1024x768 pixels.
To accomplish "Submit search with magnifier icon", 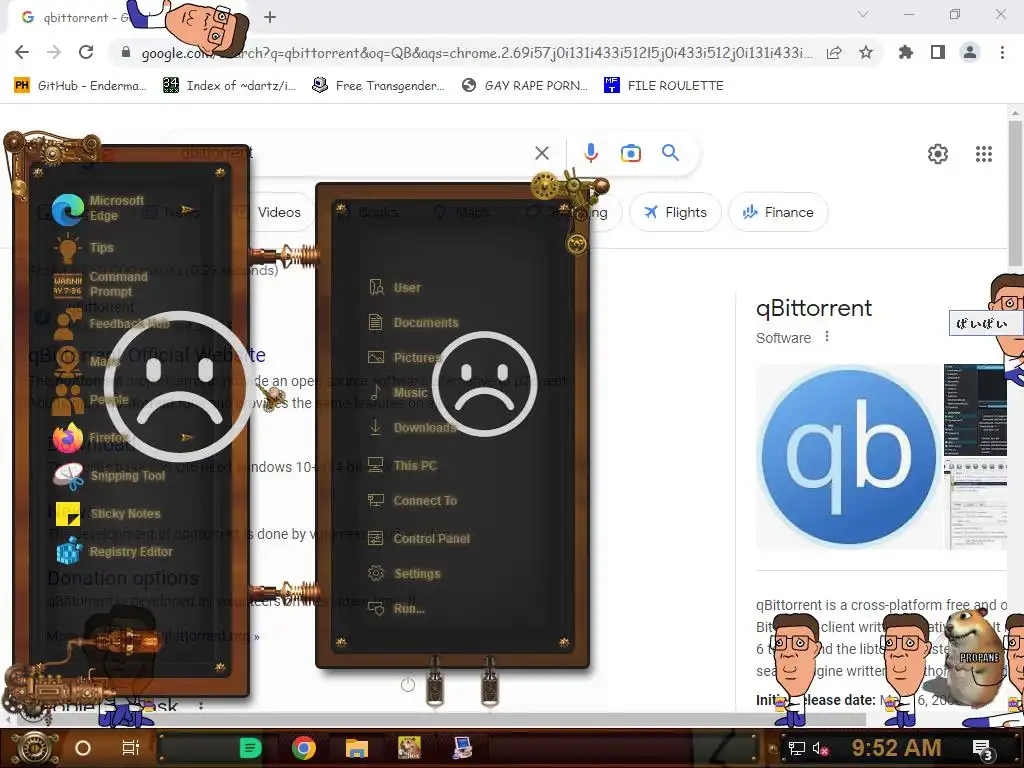I will 670,153.
